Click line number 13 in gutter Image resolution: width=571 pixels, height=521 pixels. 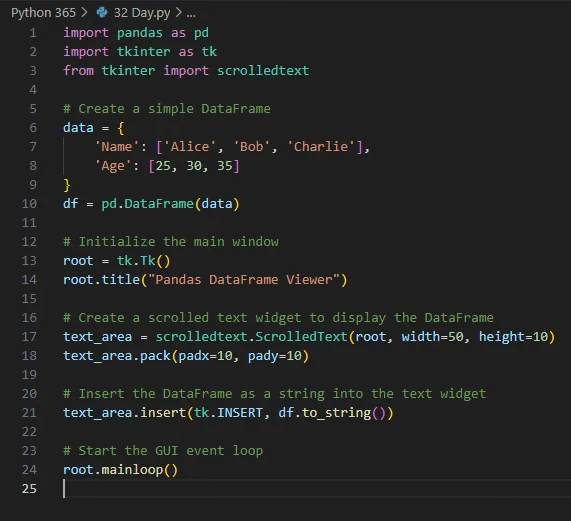pyautogui.click(x=29, y=261)
